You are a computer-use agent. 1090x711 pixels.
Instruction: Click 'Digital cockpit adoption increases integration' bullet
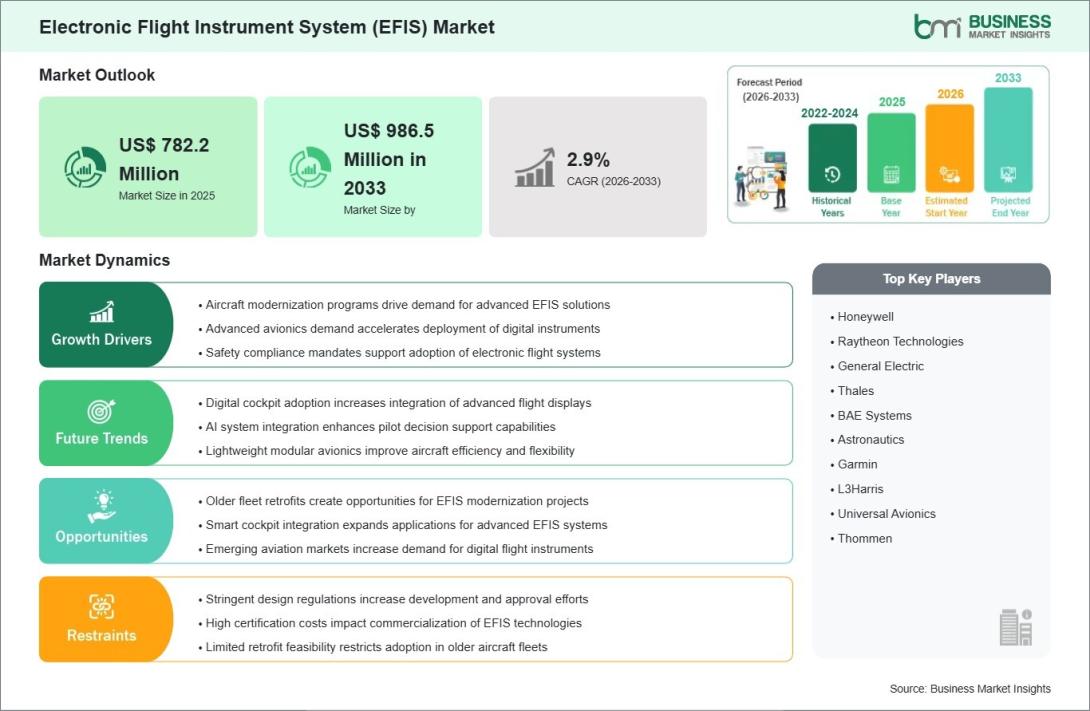[398, 403]
